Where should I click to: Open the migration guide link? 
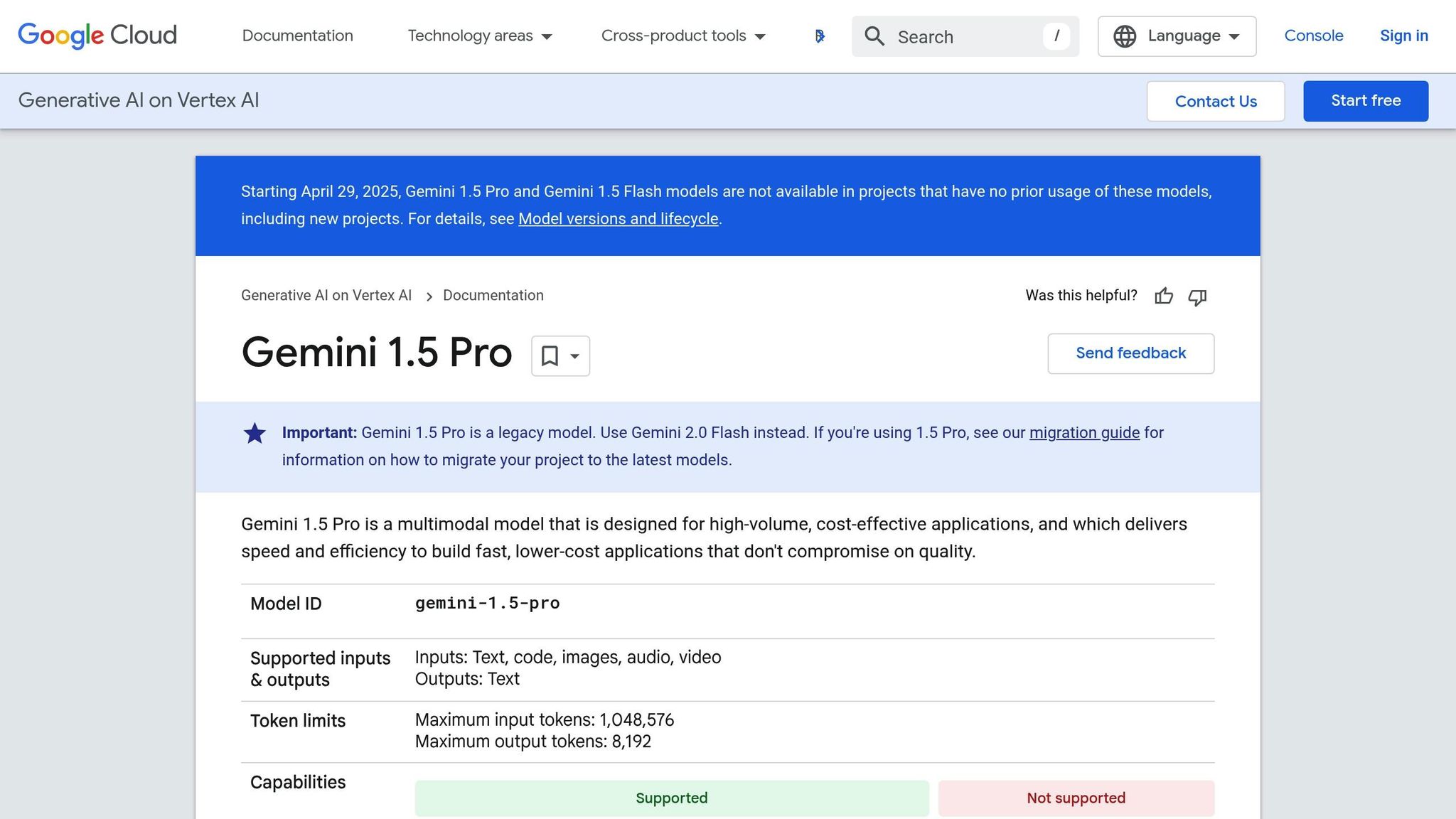click(x=1084, y=433)
